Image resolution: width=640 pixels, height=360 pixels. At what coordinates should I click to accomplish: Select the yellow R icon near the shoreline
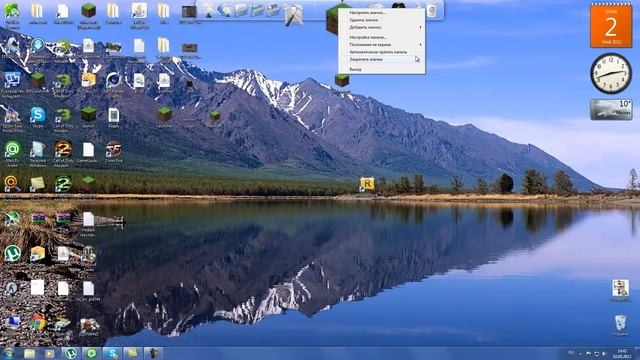[367, 184]
